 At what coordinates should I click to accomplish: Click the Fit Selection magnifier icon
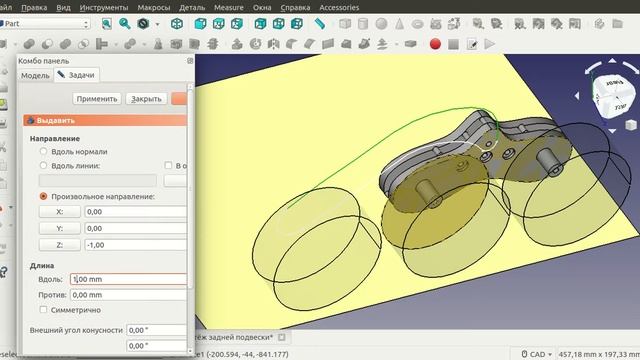(124, 24)
